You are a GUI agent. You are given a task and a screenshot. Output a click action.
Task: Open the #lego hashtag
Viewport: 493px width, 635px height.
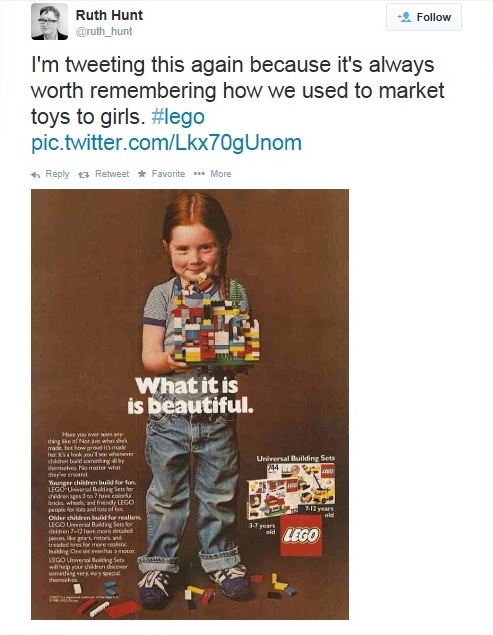point(178,117)
